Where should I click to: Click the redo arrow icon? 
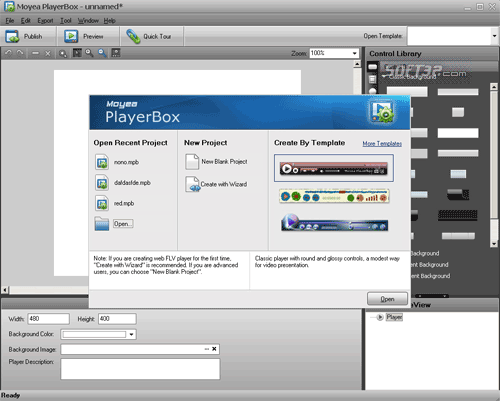pyautogui.click(x=20, y=53)
